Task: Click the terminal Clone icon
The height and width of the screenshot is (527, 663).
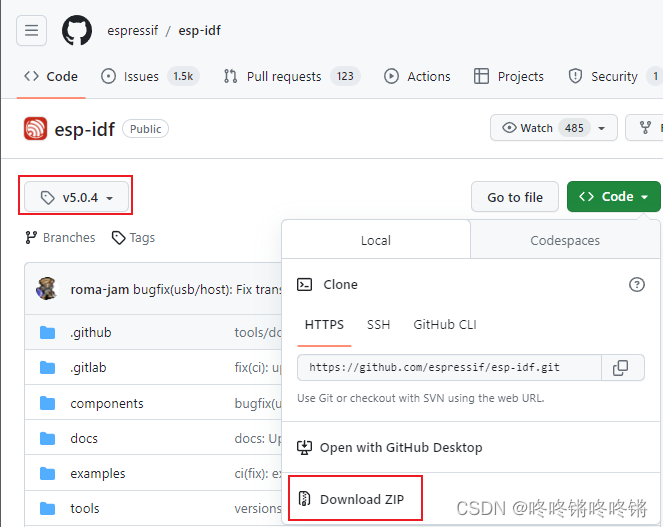Action: pyautogui.click(x=304, y=285)
